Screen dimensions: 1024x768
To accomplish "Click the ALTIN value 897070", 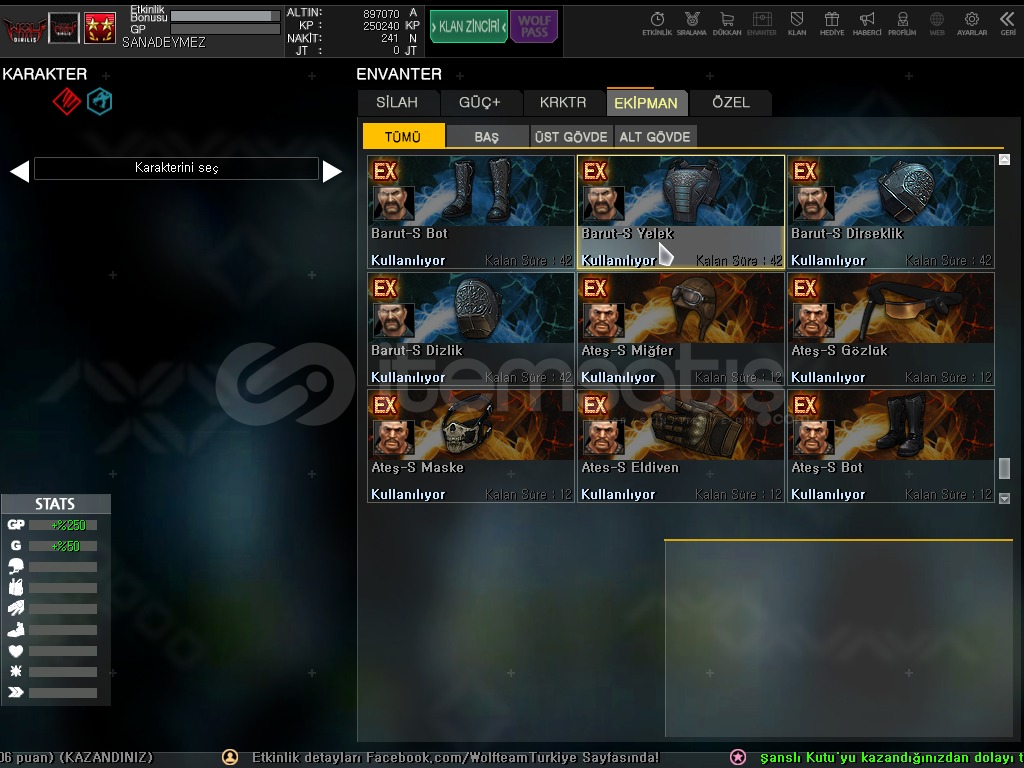I will pos(381,14).
